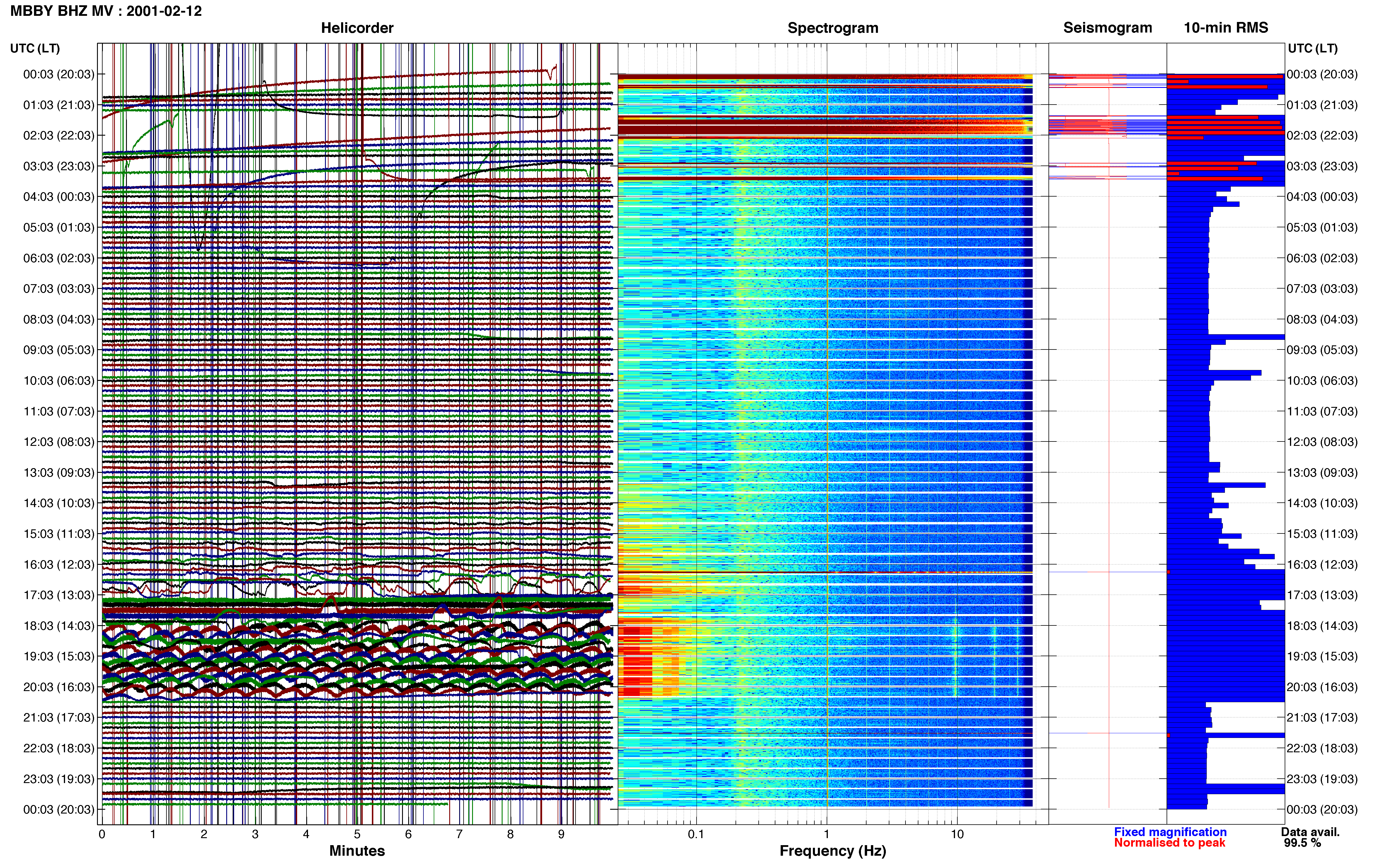Click the 'Minutes' x-axis label
Viewport: 1389px width, 868px height.
click(x=357, y=851)
